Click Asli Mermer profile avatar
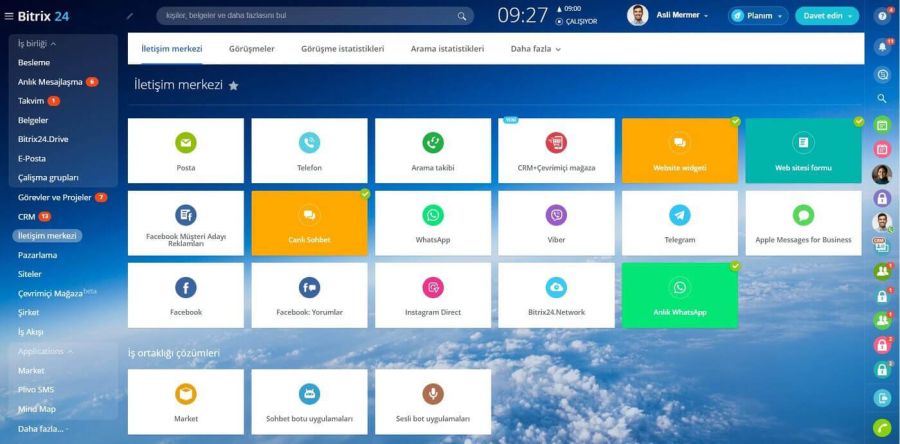 (x=638, y=15)
